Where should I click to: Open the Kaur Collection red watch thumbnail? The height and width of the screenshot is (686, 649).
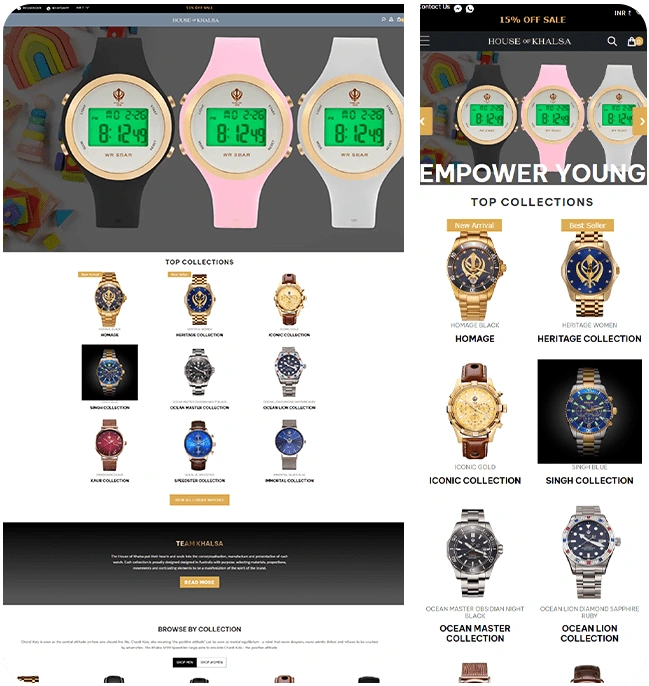coord(109,445)
